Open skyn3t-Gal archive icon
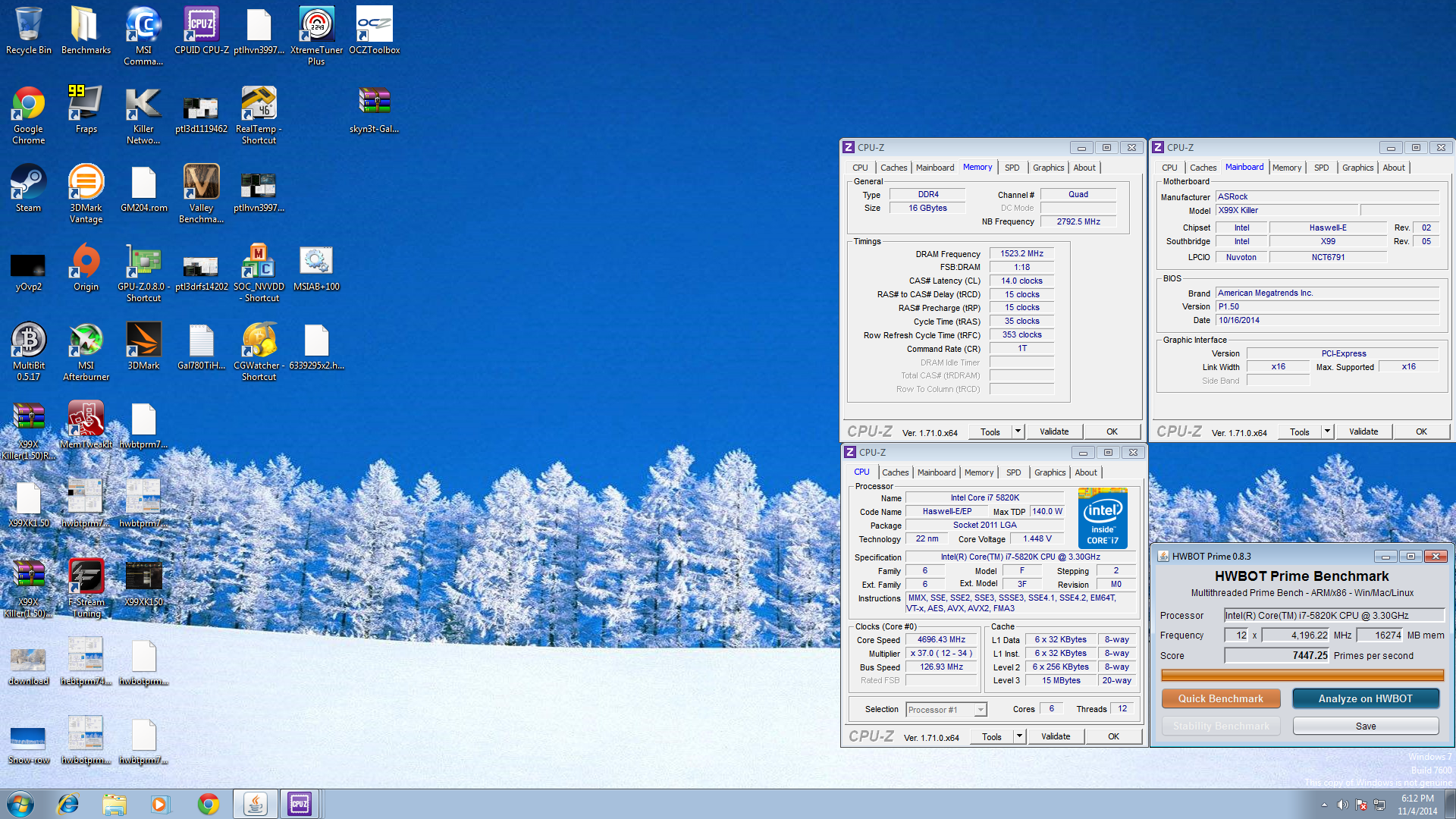Image resolution: width=1456 pixels, height=819 pixels. click(x=374, y=109)
